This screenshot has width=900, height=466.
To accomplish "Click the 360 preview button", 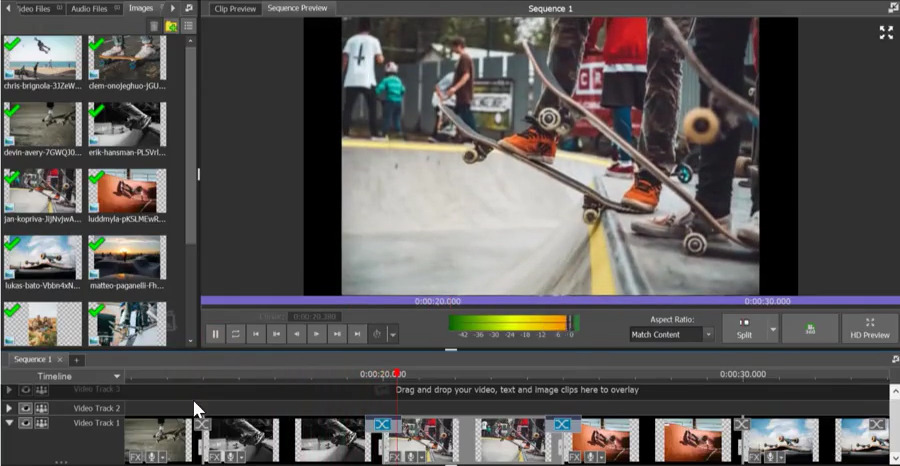I will coord(810,328).
